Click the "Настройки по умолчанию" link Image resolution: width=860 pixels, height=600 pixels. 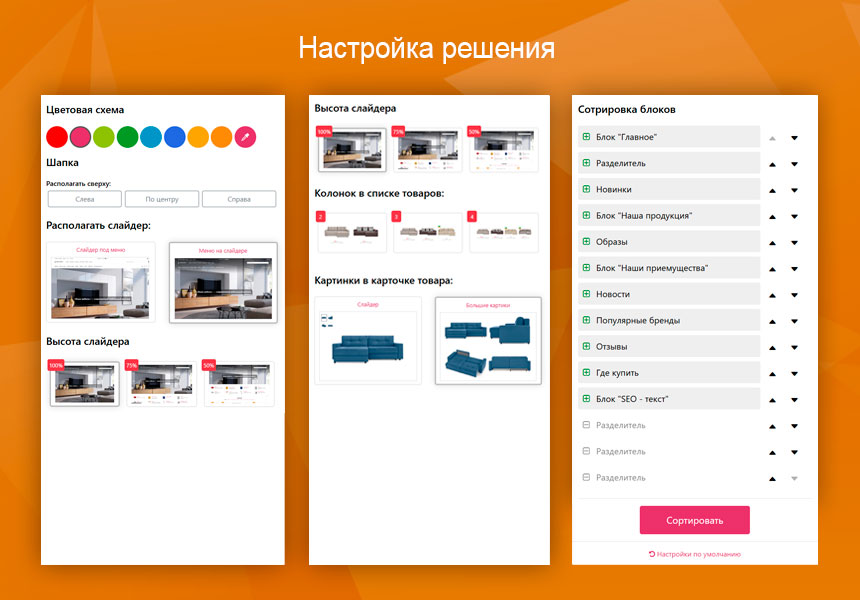coord(695,552)
